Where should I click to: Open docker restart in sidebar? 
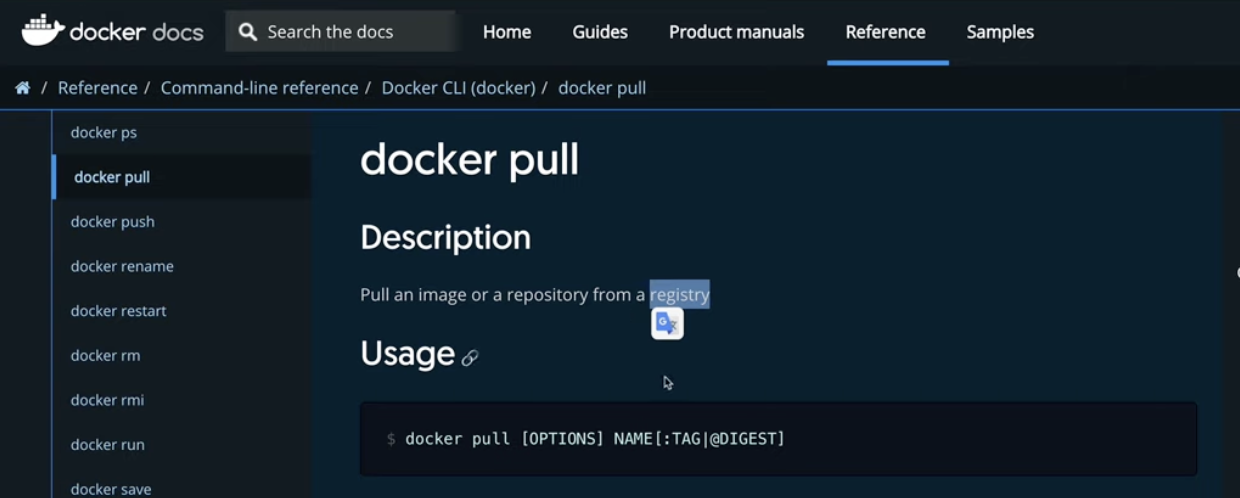pyautogui.click(x=119, y=311)
